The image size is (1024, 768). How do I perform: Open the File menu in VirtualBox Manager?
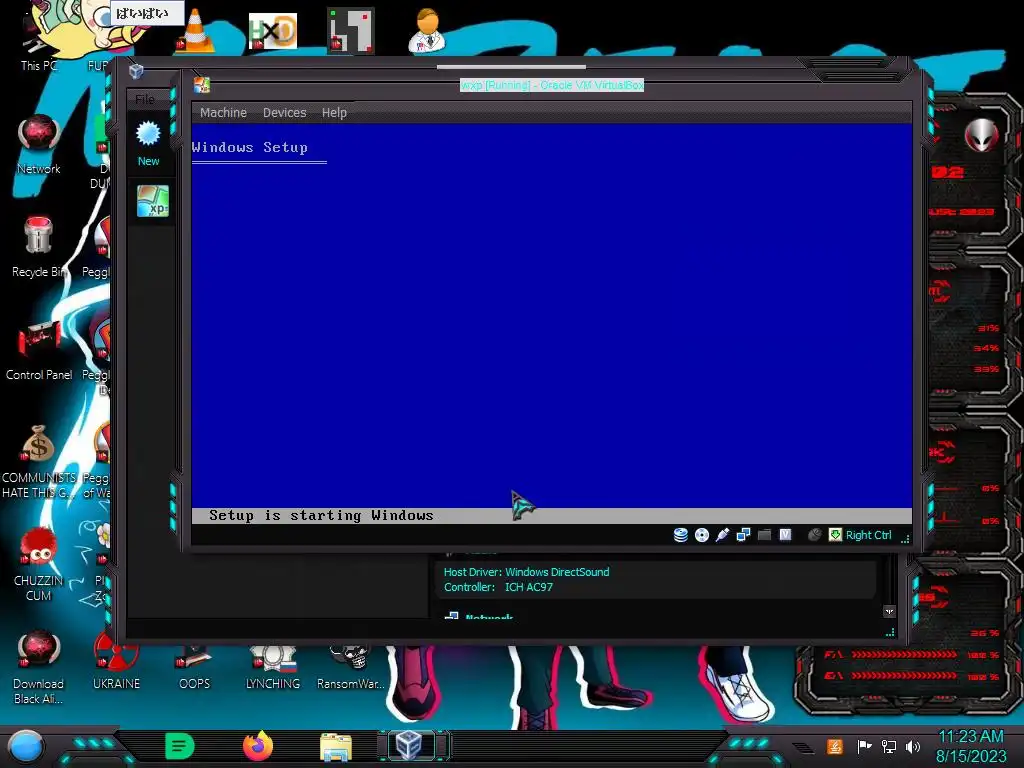[145, 99]
